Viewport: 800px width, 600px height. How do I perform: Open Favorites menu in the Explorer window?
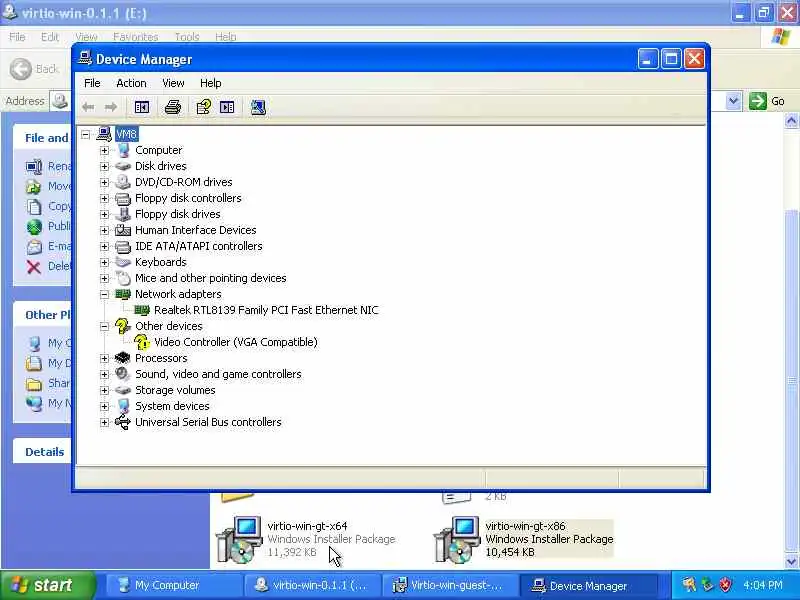tap(136, 37)
